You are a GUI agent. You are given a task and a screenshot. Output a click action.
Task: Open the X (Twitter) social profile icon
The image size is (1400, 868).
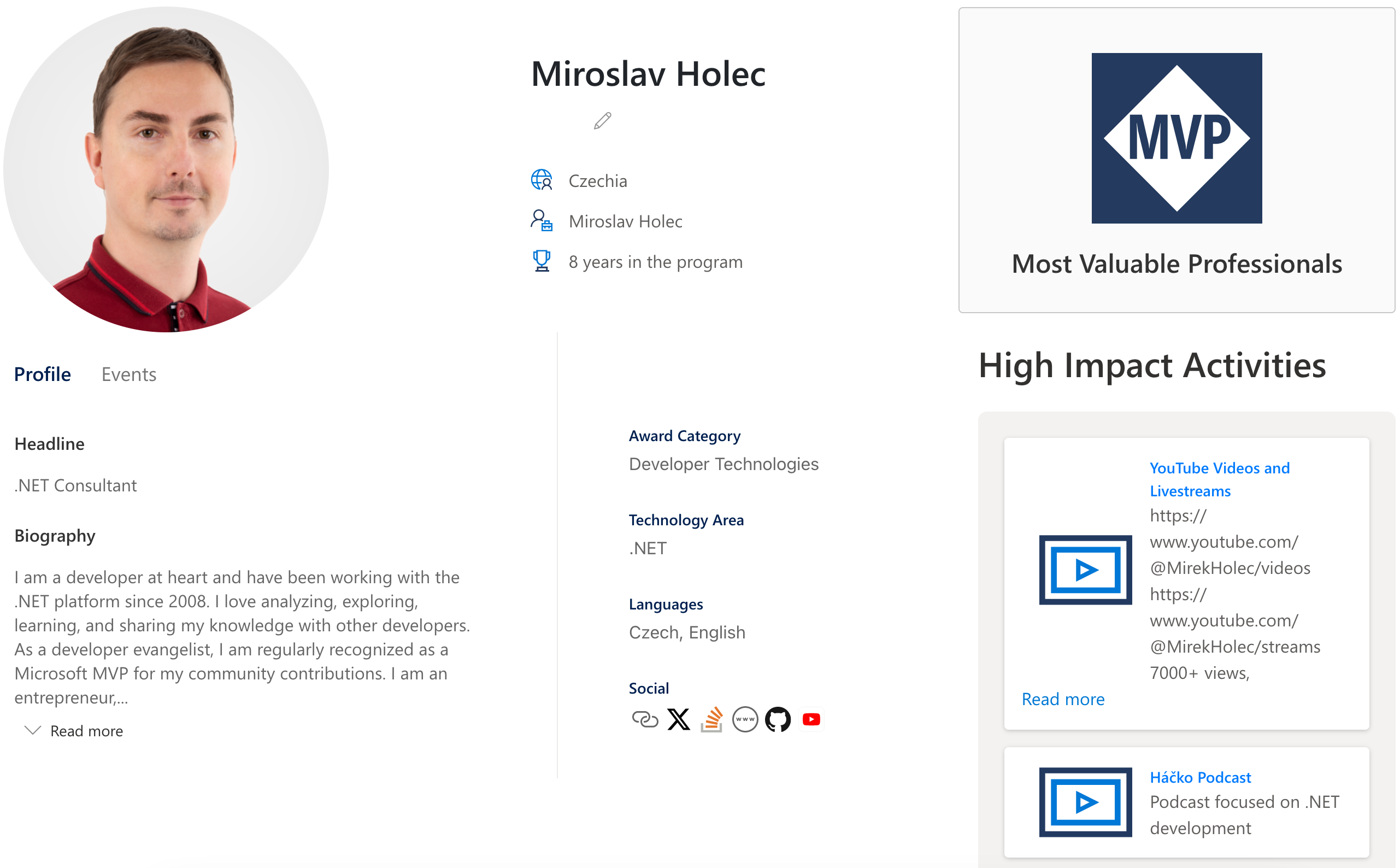(x=678, y=719)
